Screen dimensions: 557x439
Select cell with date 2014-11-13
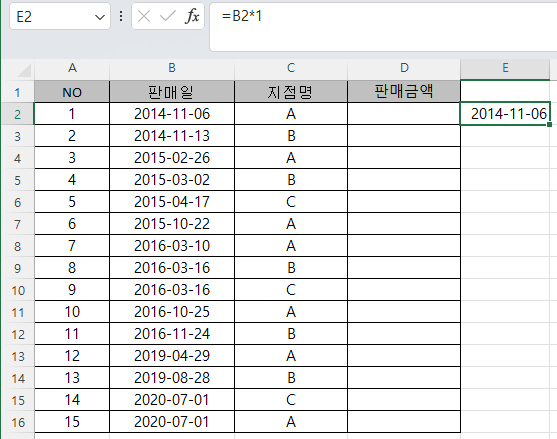pos(172,136)
